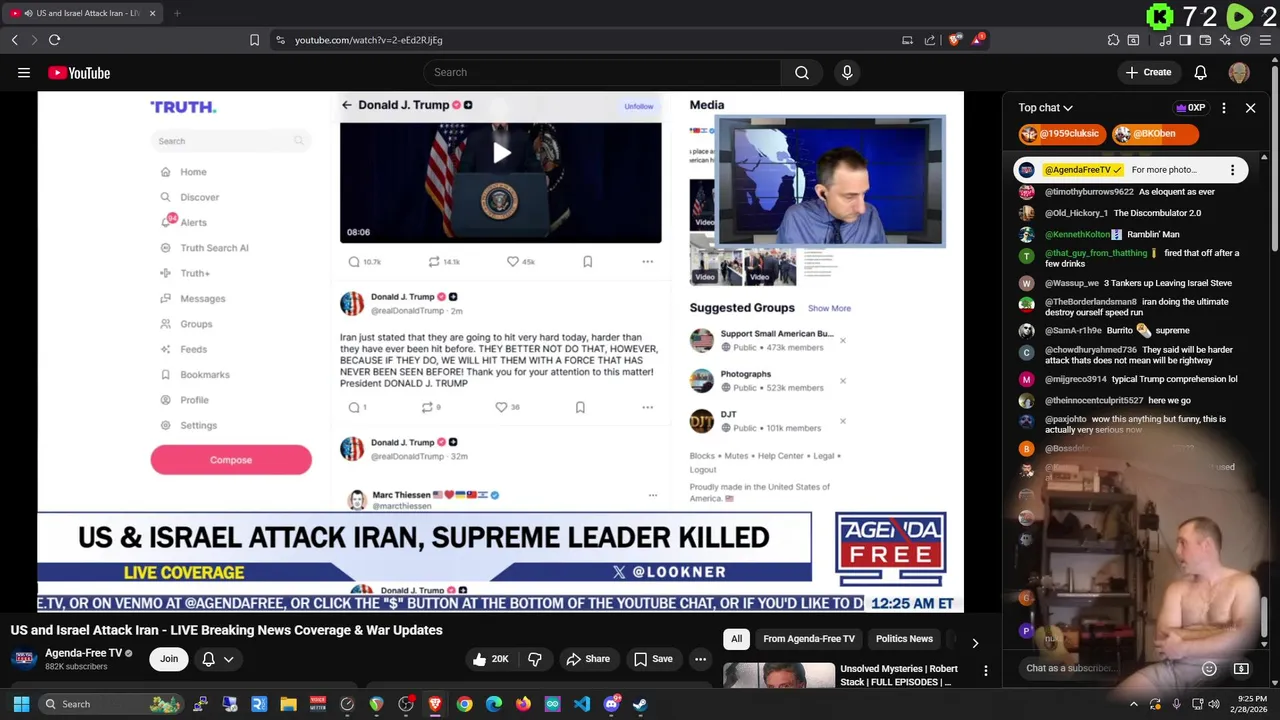Click the chat scrollbar thumb

pyautogui.click(x=1264, y=617)
